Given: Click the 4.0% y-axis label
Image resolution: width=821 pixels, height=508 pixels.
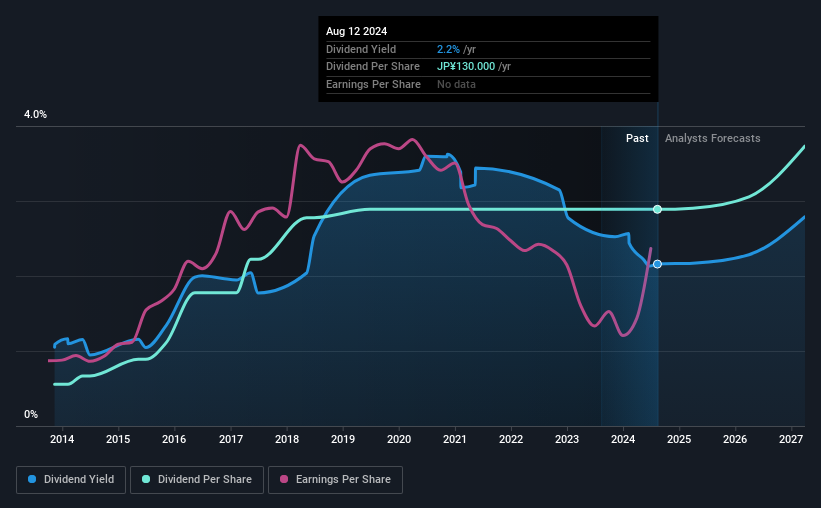Looking at the screenshot, I should click(35, 114).
